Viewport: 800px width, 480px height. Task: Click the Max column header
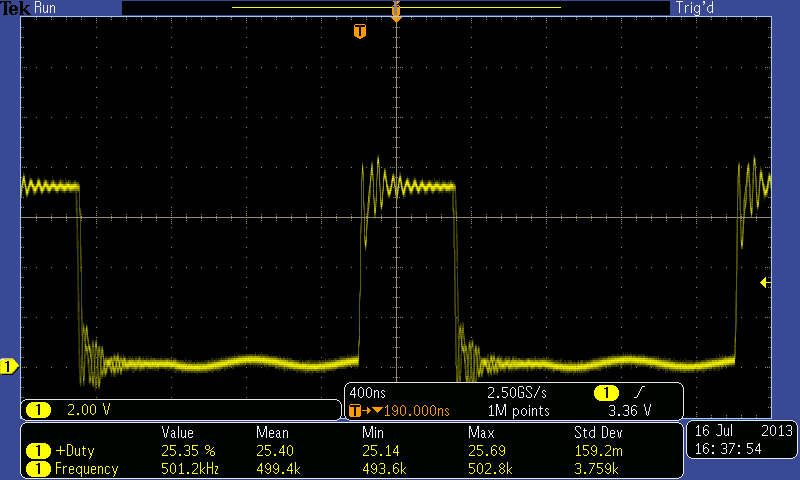click(481, 433)
